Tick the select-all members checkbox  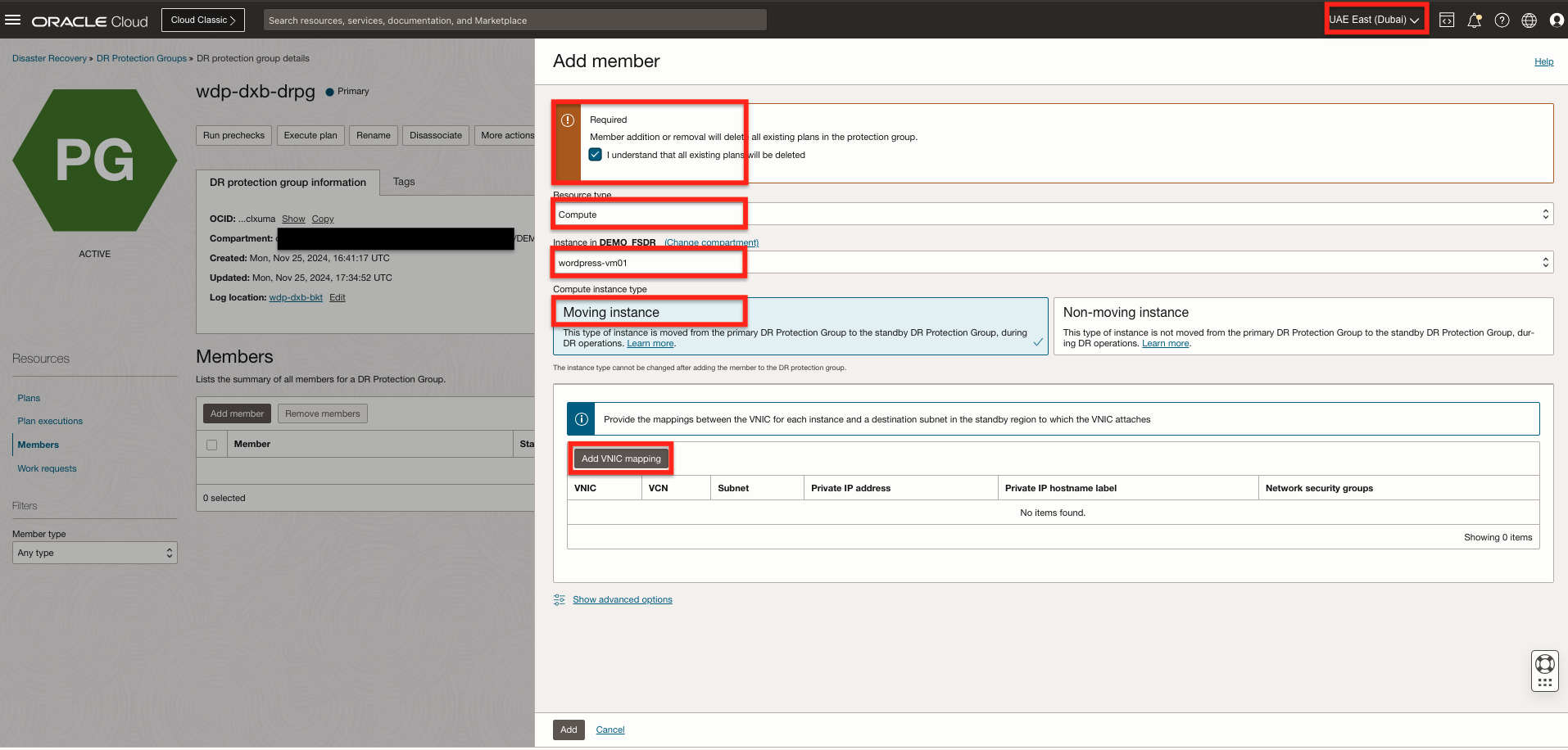pos(212,445)
